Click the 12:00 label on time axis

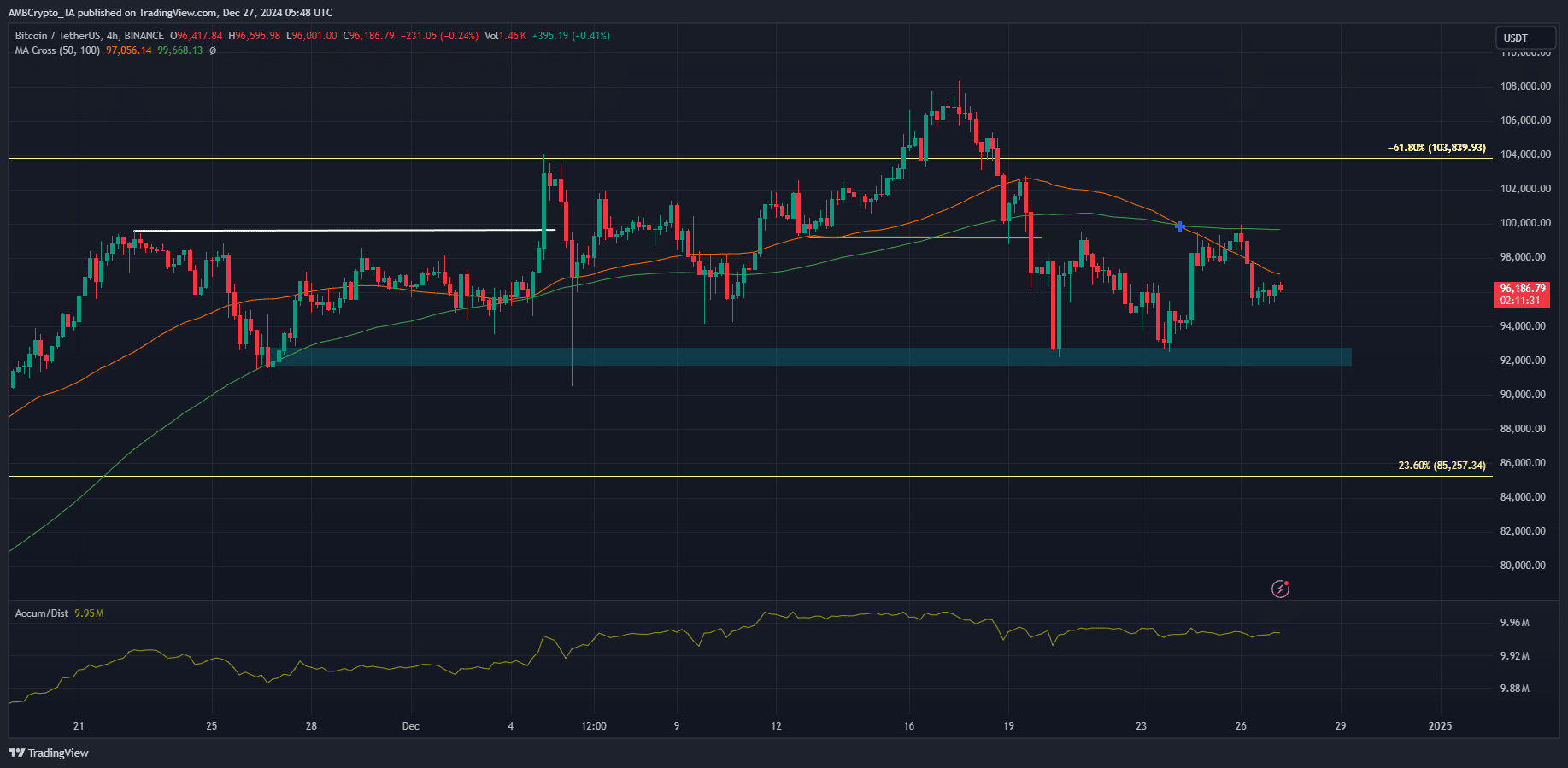coord(594,726)
